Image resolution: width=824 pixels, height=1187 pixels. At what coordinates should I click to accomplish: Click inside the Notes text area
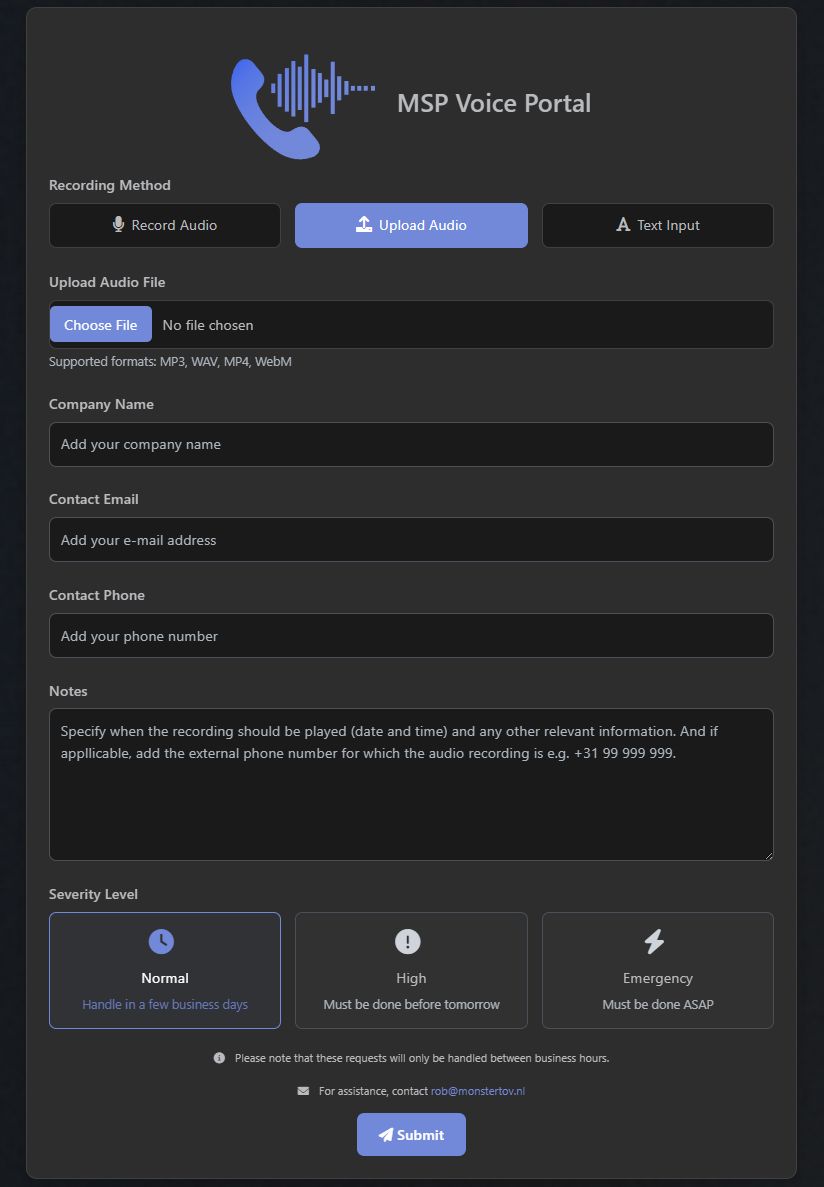point(411,783)
